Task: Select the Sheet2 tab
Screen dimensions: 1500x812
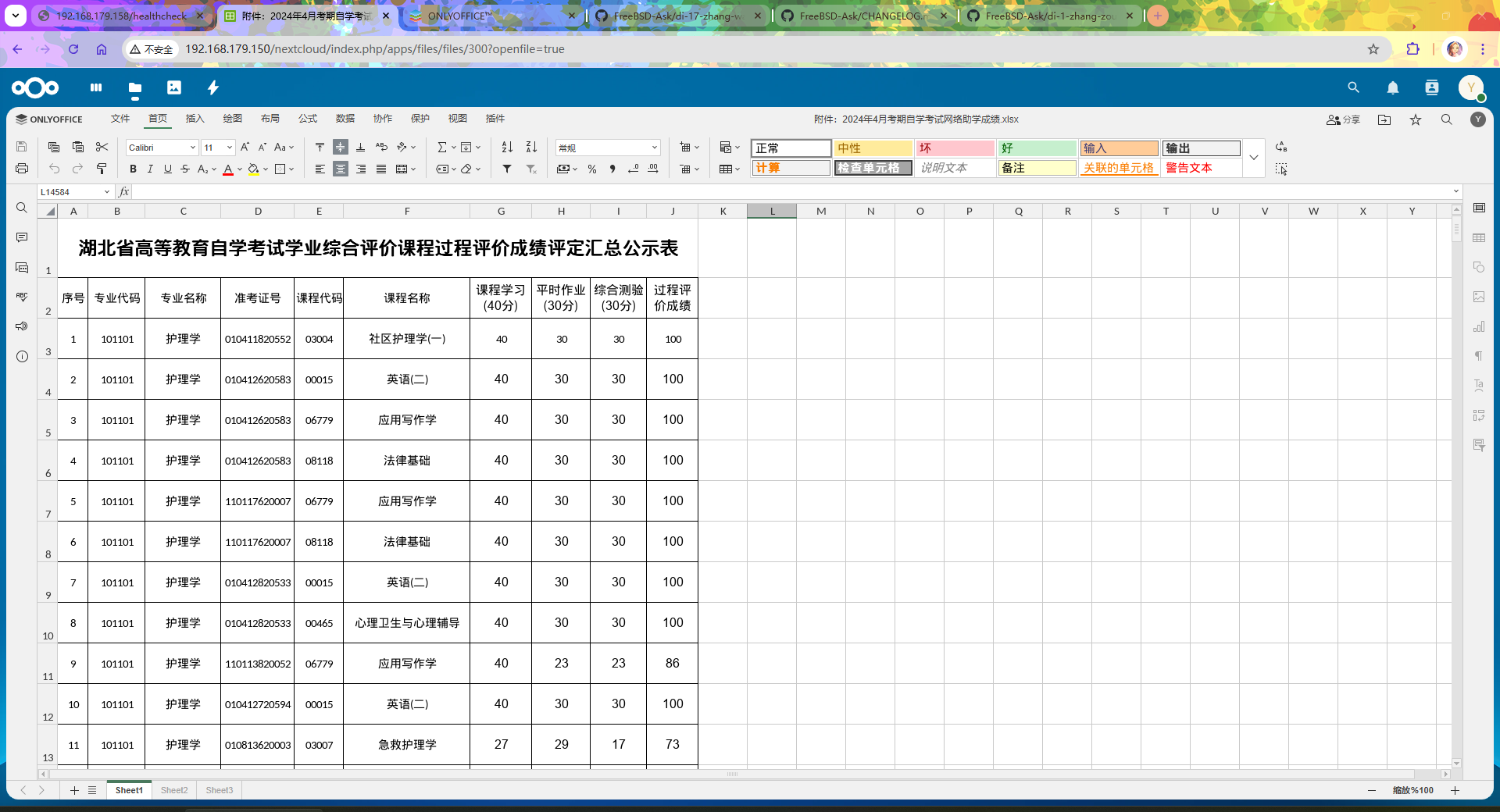Action: click(x=174, y=790)
